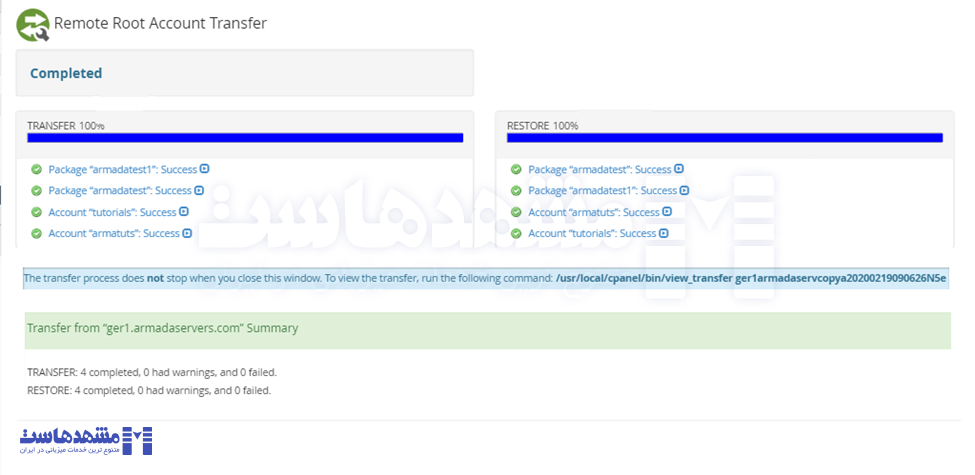Click the view_transfer command text

click(x=751, y=278)
